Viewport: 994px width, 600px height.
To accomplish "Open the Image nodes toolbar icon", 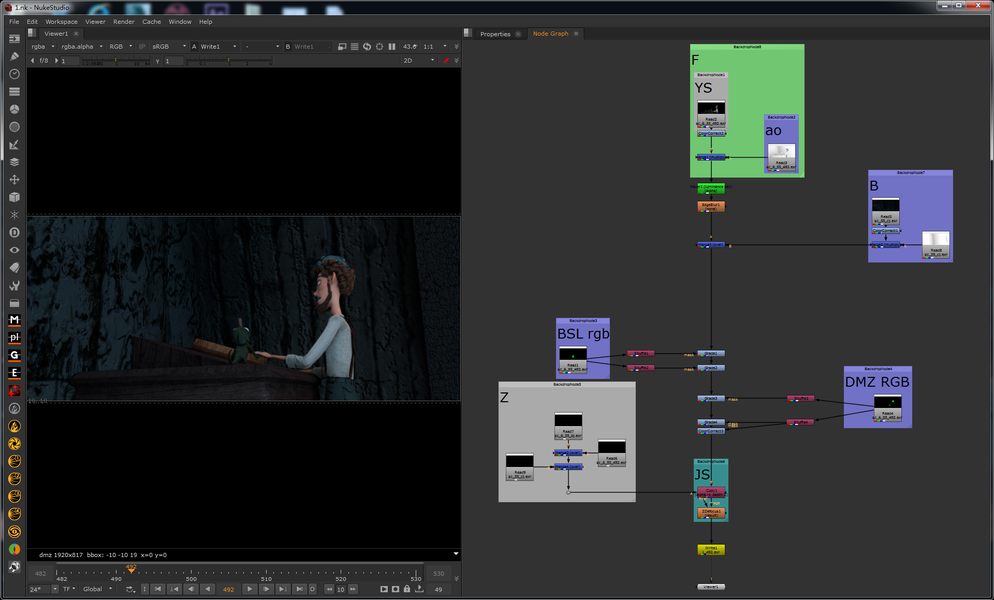I will (x=14, y=39).
